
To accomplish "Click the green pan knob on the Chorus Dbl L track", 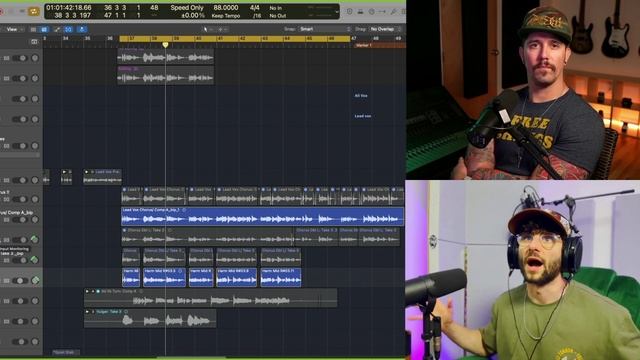I will click(35, 240).
